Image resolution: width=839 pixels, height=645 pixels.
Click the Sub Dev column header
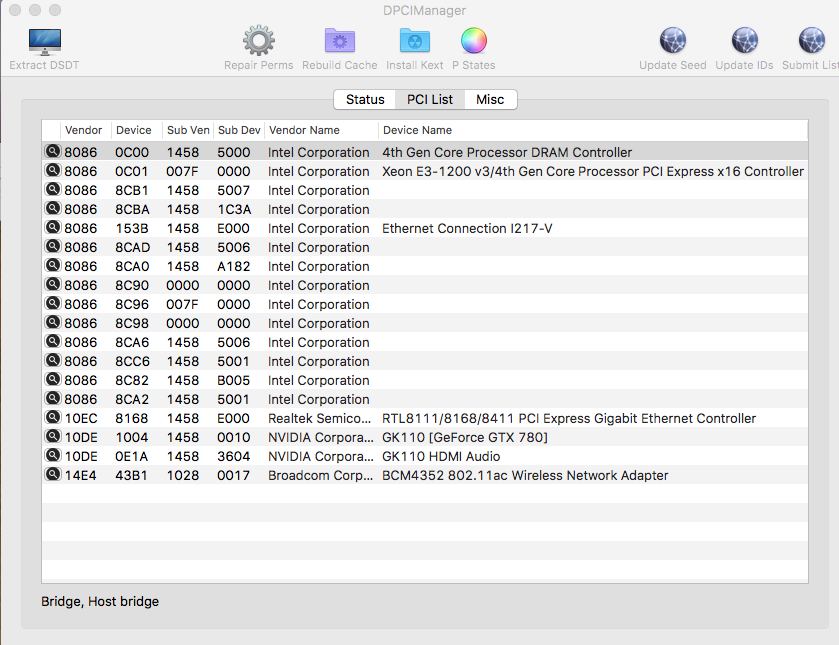(x=239, y=130)
